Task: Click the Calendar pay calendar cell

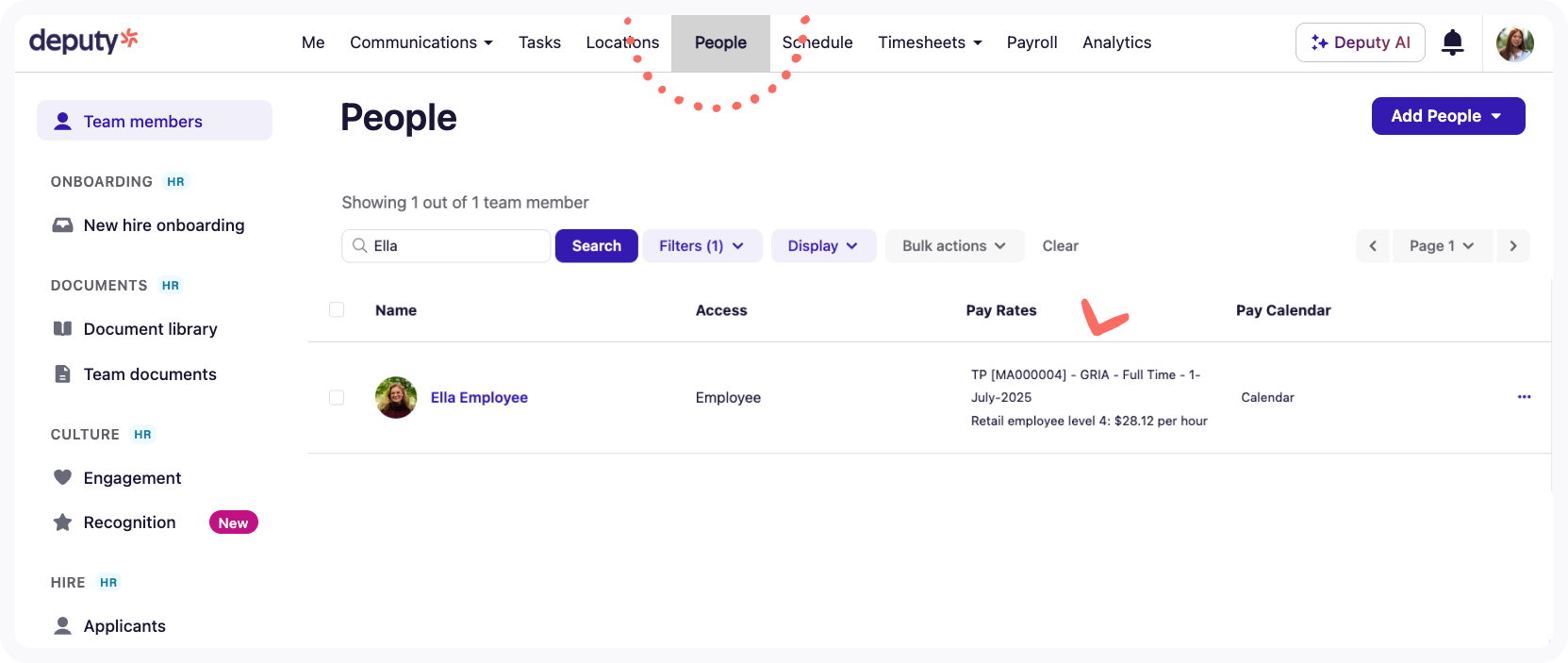Action: click(1267, 397)
